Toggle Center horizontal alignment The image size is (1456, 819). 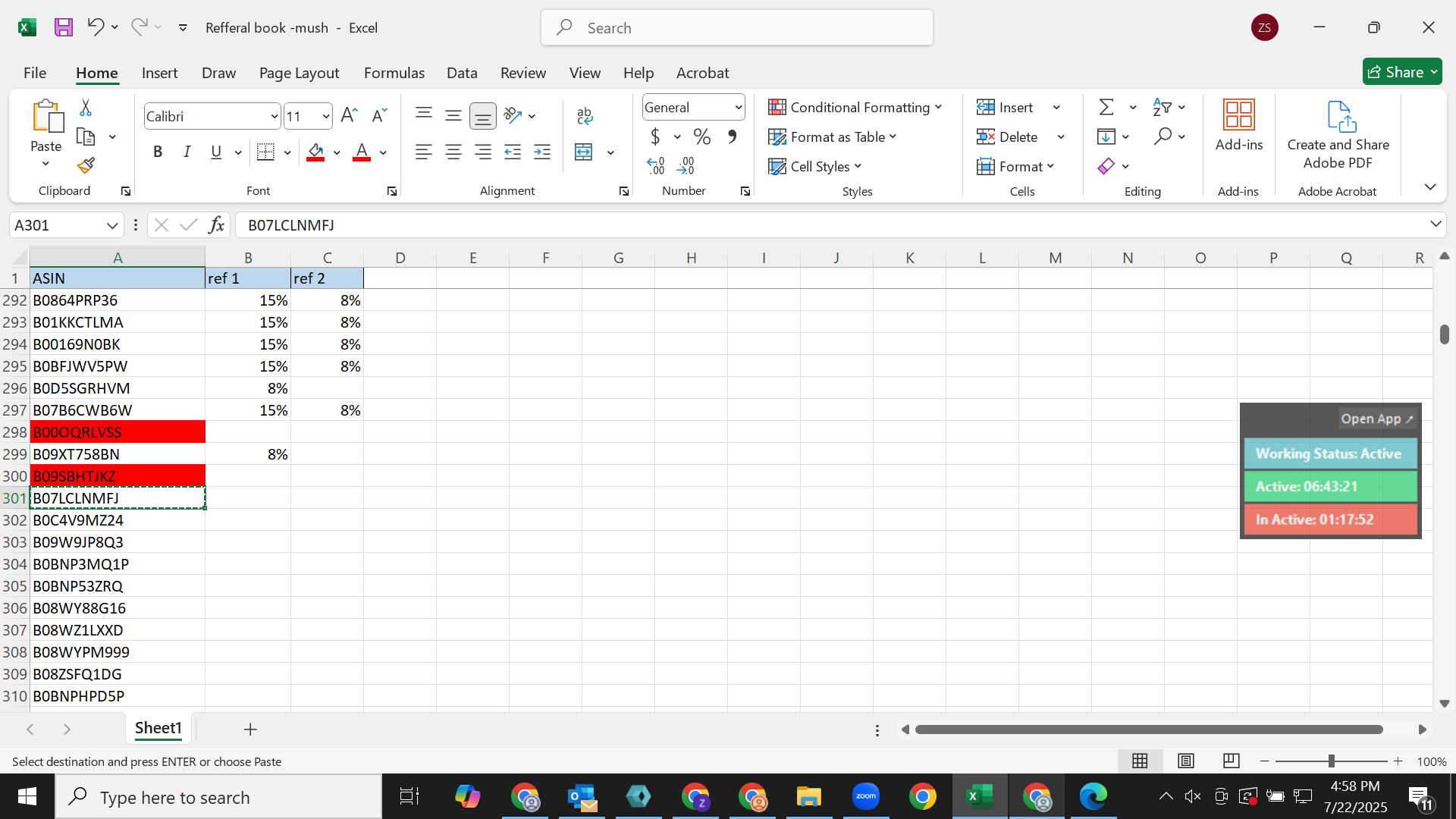point(453,152)
